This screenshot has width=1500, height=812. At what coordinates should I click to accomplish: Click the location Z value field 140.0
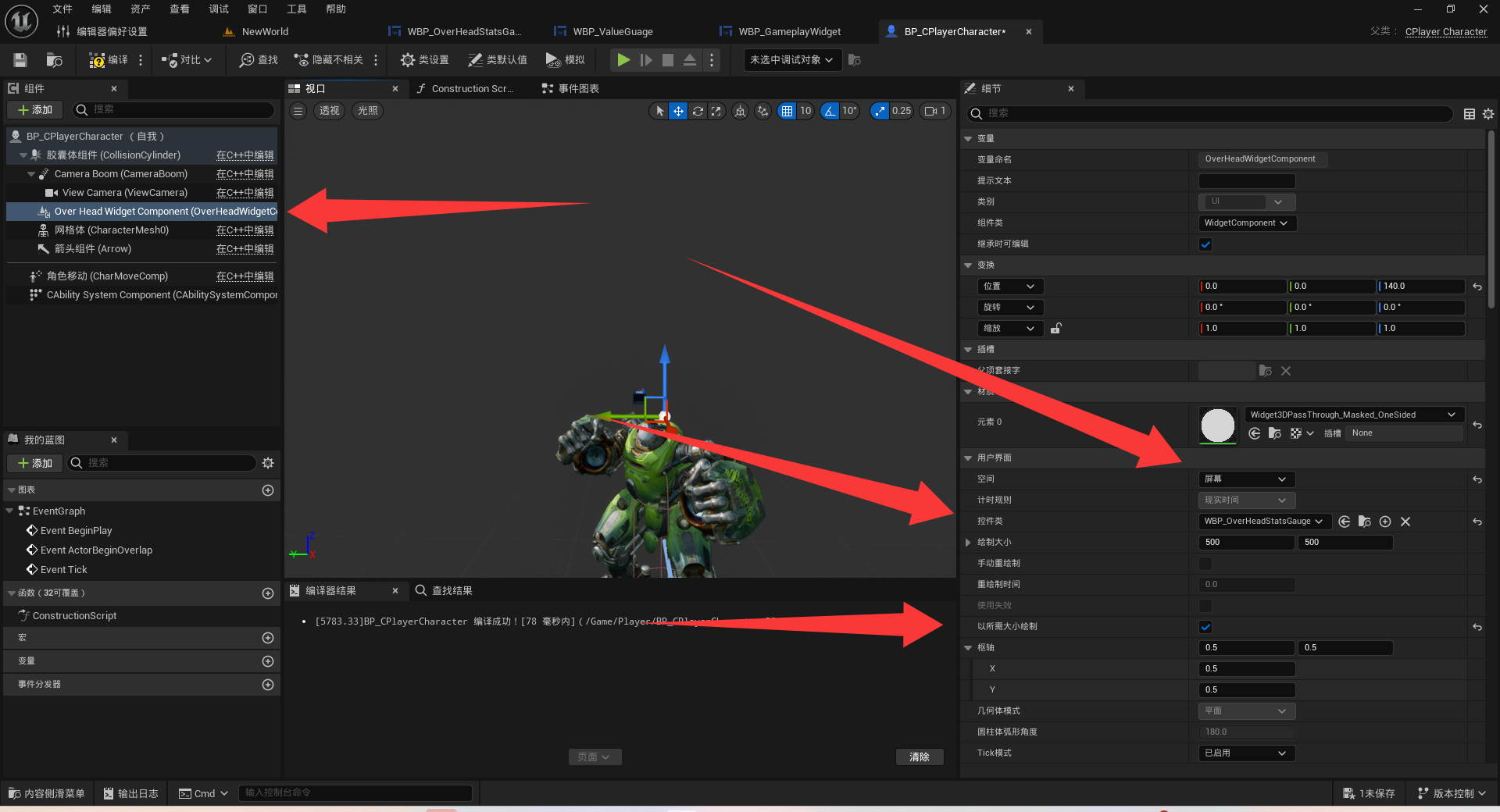tap(1420, 287)
